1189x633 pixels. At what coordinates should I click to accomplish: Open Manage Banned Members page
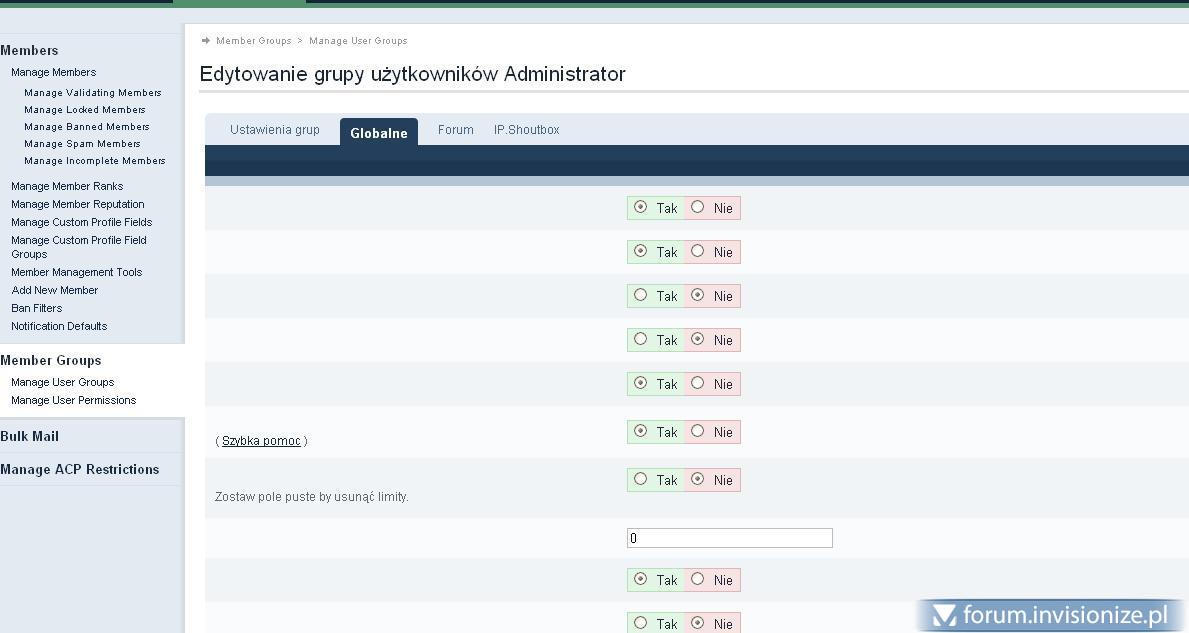pyautogui.click(x=86, y=127)
